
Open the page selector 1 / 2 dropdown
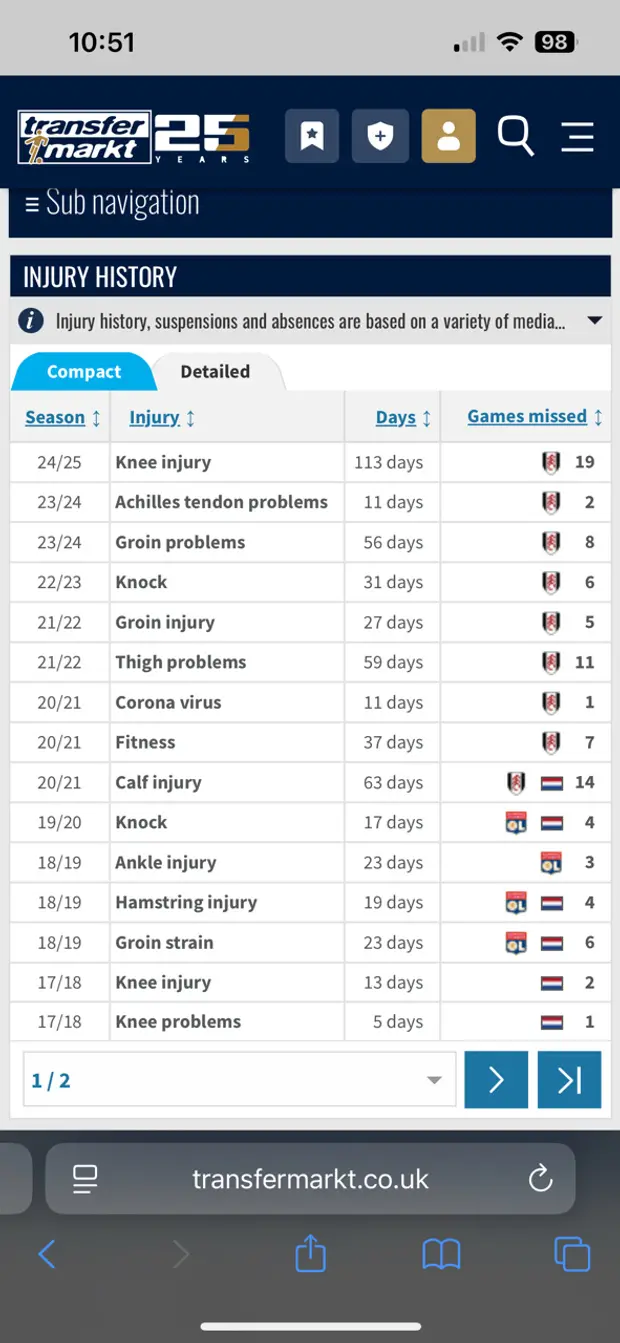pos(239,1080)
